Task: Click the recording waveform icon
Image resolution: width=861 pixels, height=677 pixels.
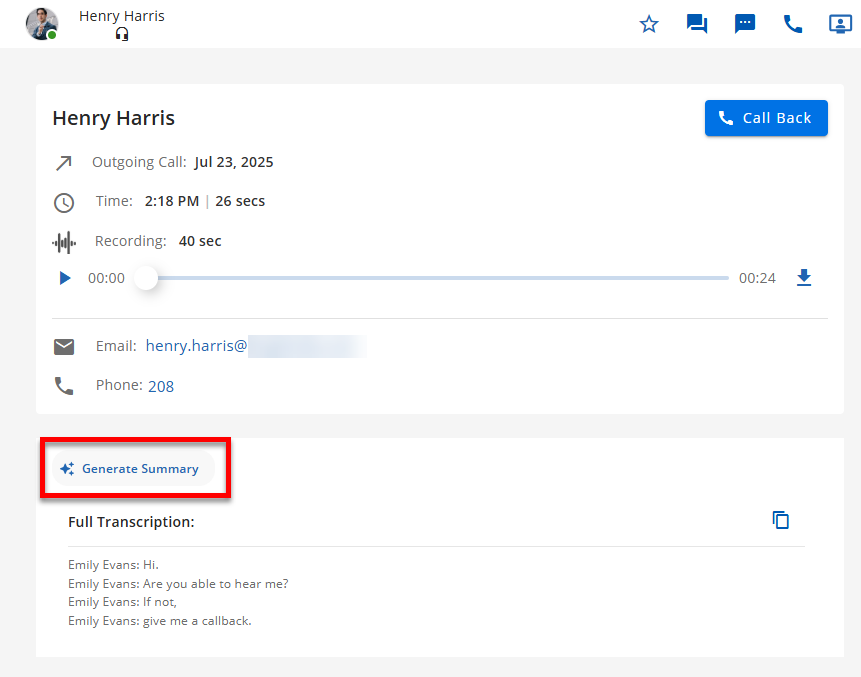Action: click(x=64, y=242)
